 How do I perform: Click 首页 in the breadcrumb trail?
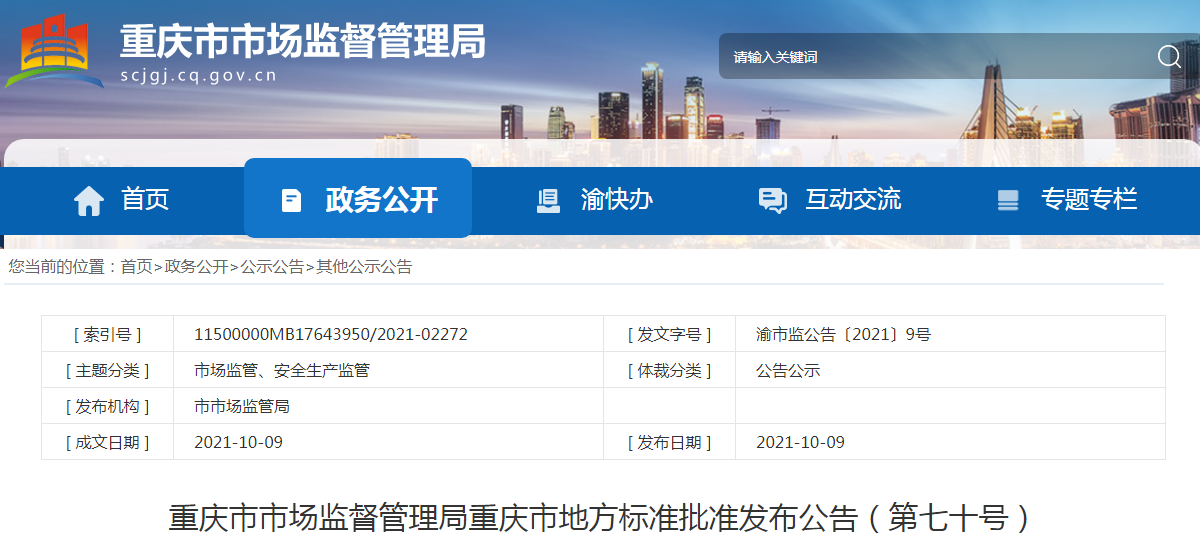137,267
